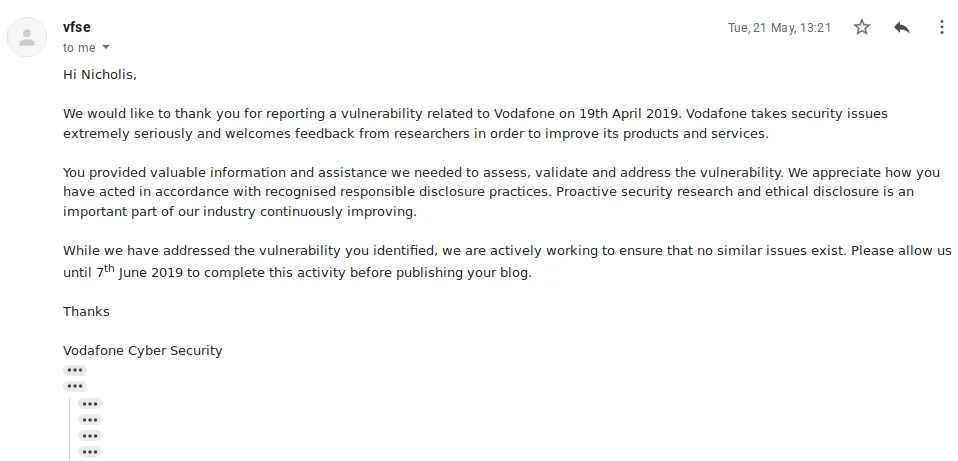Click the greeting "Hi Nicholis,"

pos(100,74)
